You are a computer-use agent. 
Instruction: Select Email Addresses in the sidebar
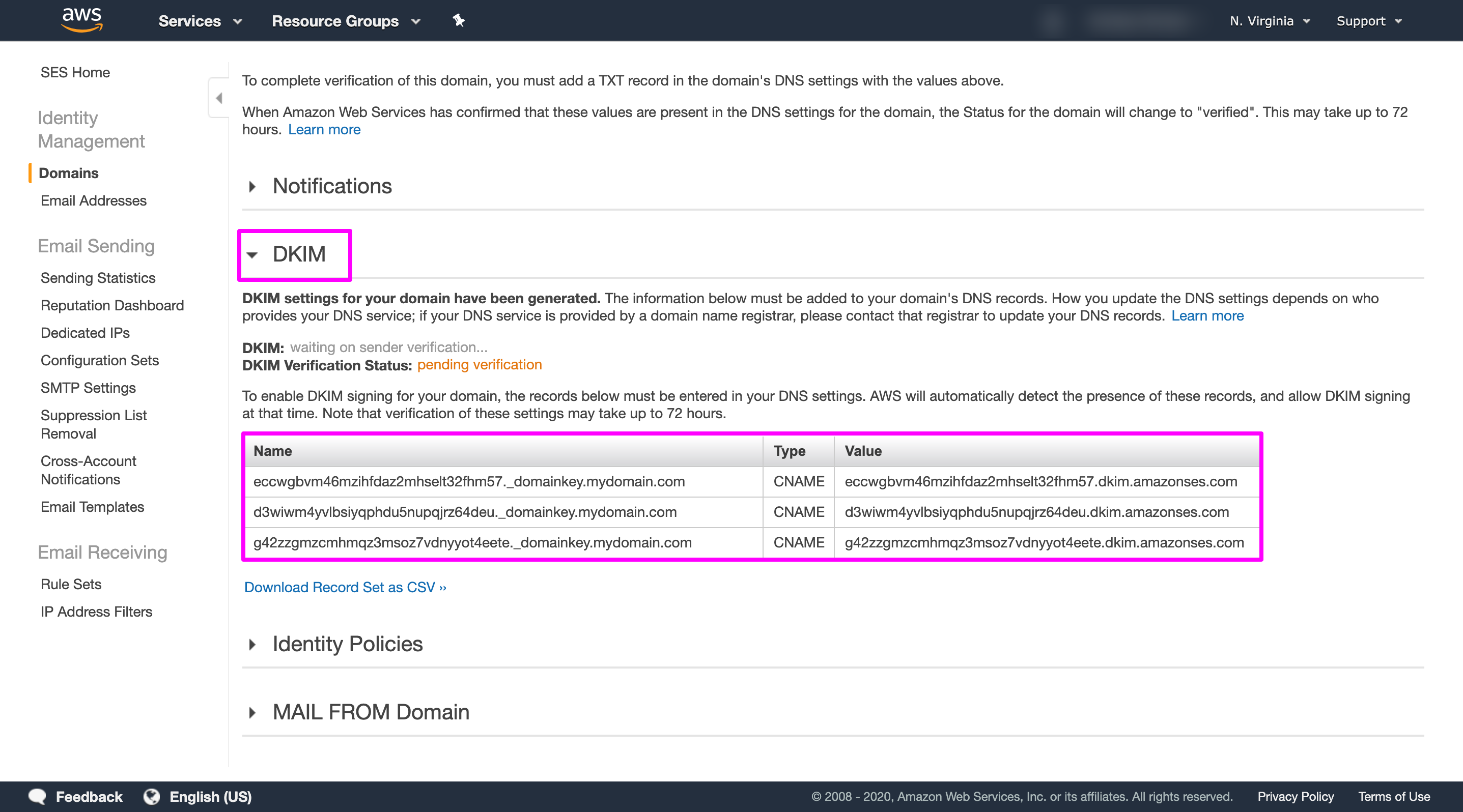pyautogui.click(x=93, y=200)
